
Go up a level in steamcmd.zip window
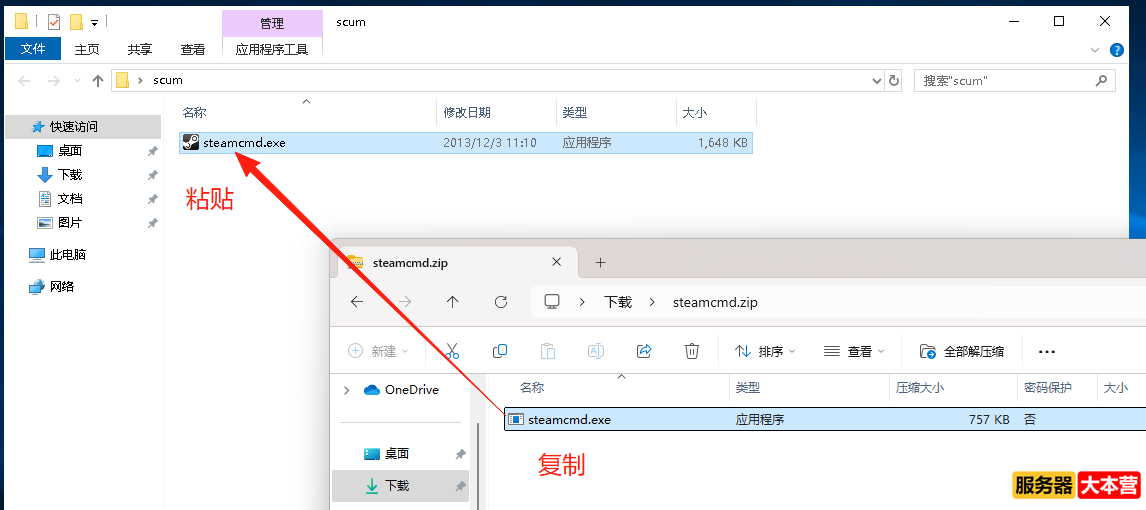(x=452, y=302)
